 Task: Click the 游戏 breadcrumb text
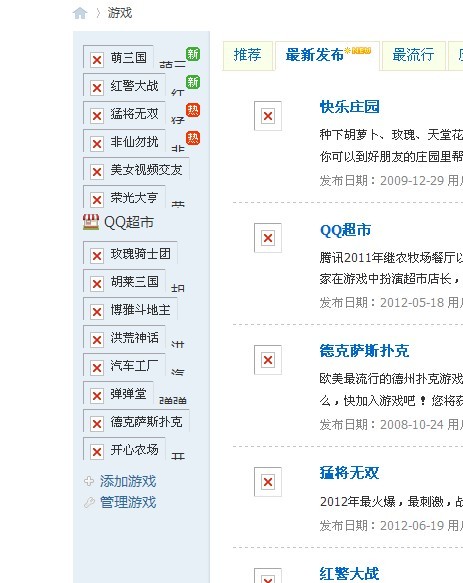120,13
